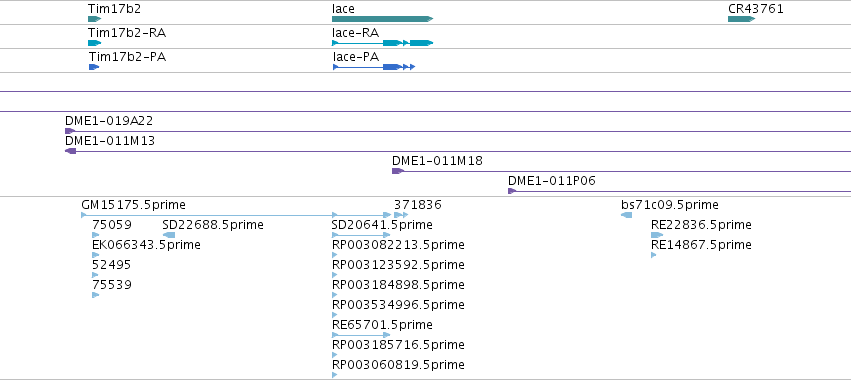Click the RE14867.5prime label
851x380 pixels.
[x=701, y=245]
